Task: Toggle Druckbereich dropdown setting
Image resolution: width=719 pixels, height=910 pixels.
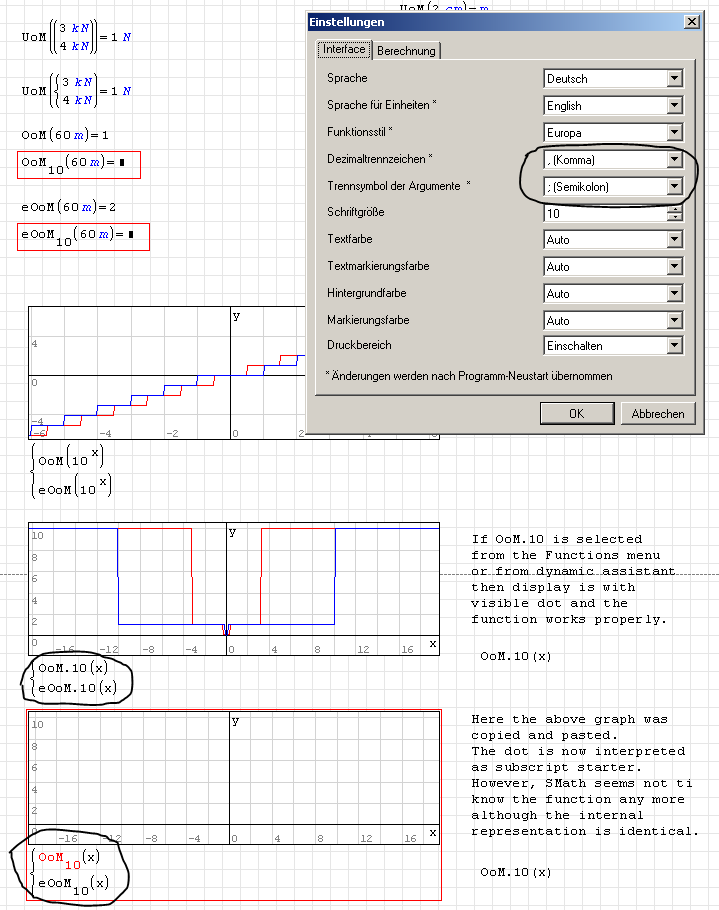Action: pyautogui.click(x=675, y=346)
